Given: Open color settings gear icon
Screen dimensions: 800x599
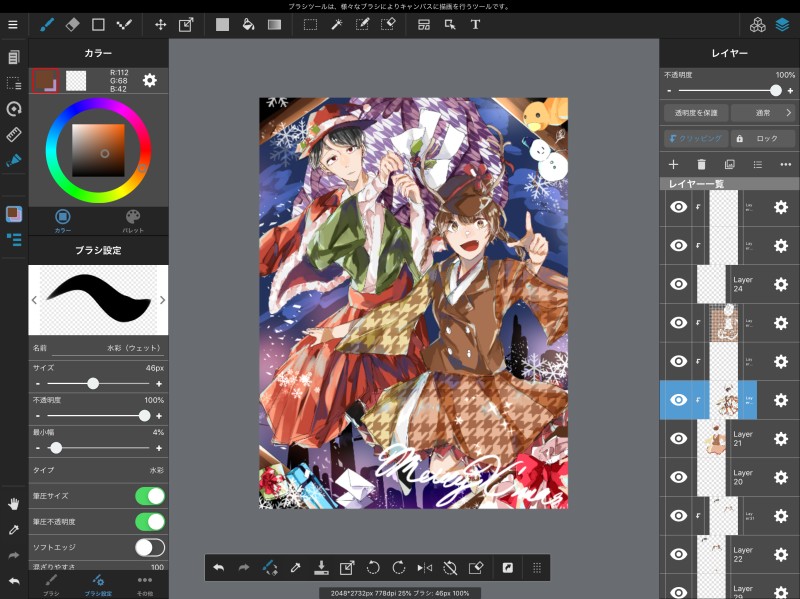Looking at the screenshot, I should pyautogui.click(x=149, y=80).
